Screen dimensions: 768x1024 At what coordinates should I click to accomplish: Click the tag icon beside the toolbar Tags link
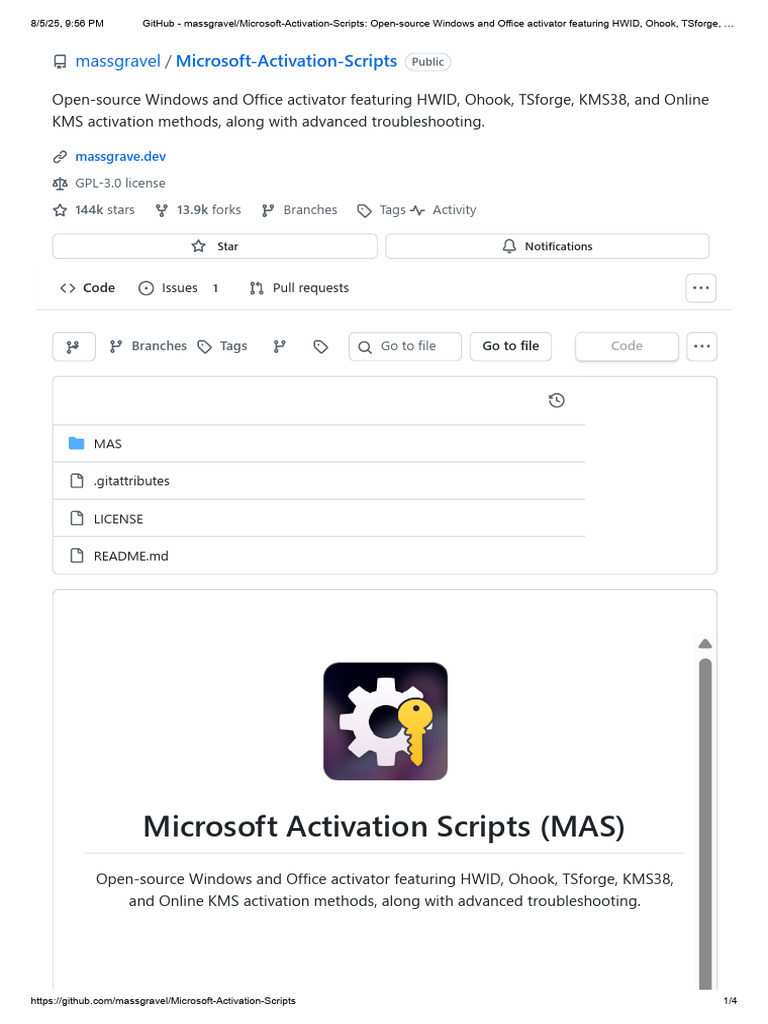coord(205,347)
